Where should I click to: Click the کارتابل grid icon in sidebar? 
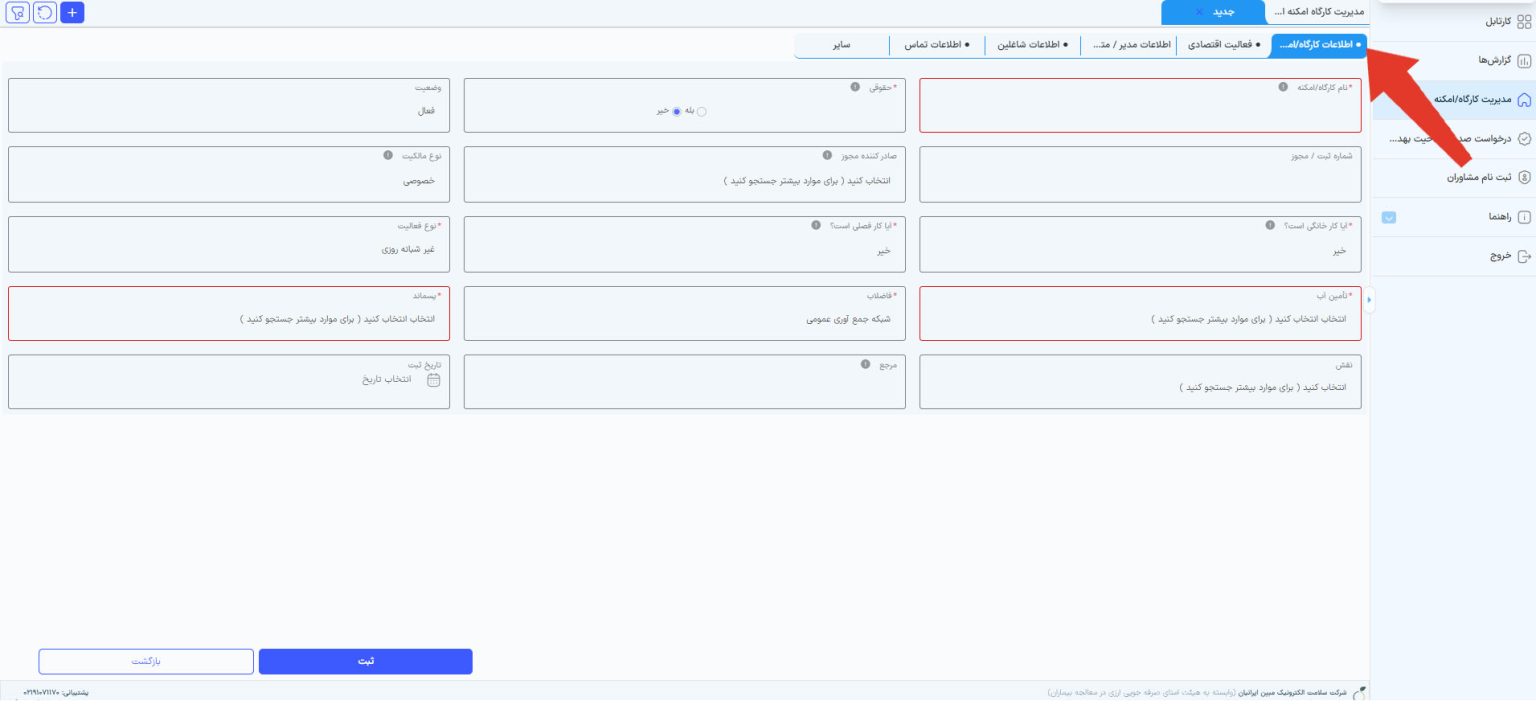coord(1524,21)
